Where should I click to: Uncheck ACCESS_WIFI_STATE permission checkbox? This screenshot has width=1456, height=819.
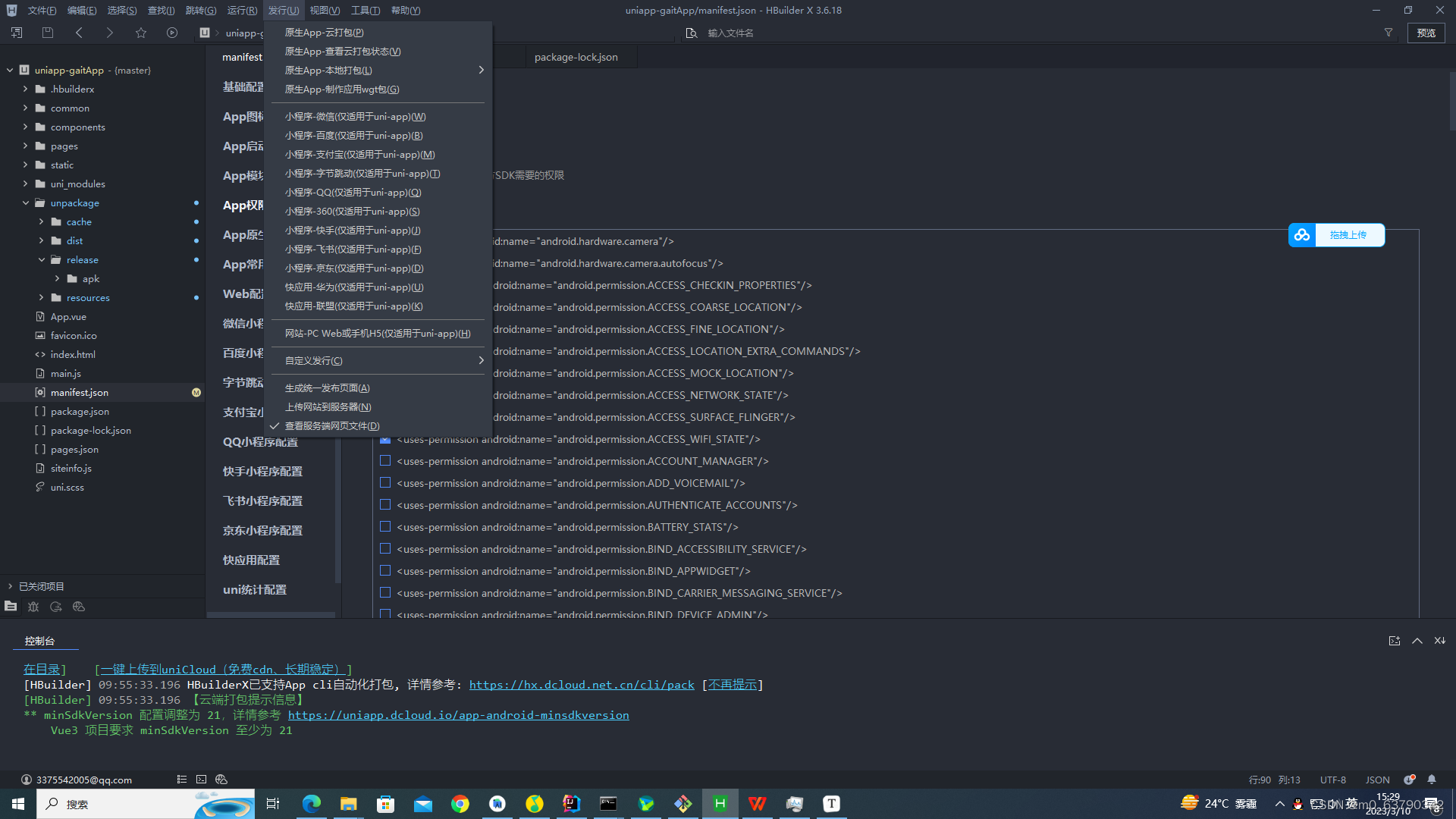point(385,439)
